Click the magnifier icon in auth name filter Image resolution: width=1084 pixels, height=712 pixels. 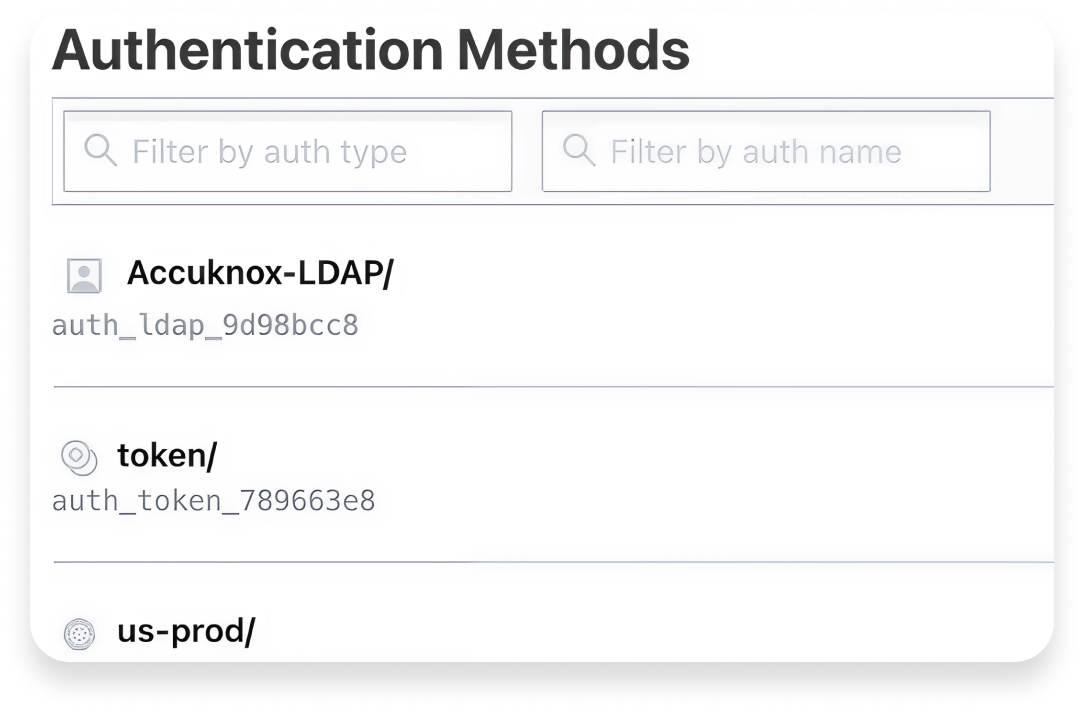point(578,150)
